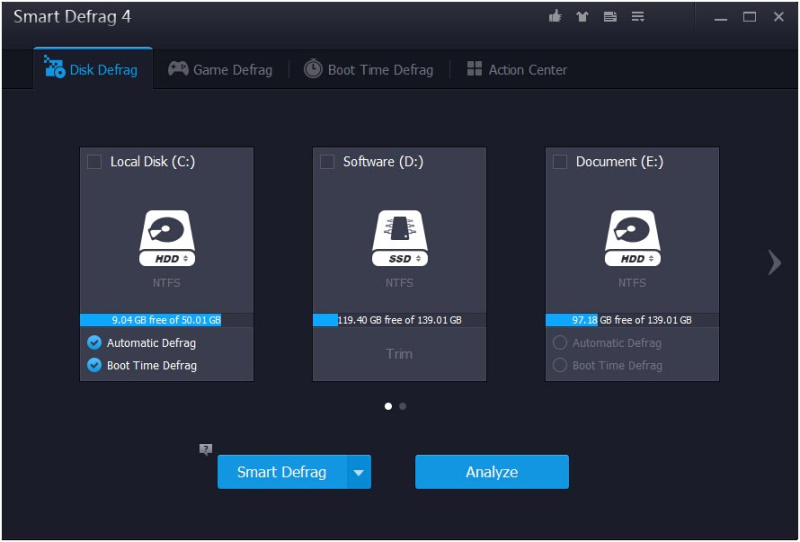Check the Software (D:) checkbox
The width and height of the screenshot is (800, 542).
tap(327, 162)
